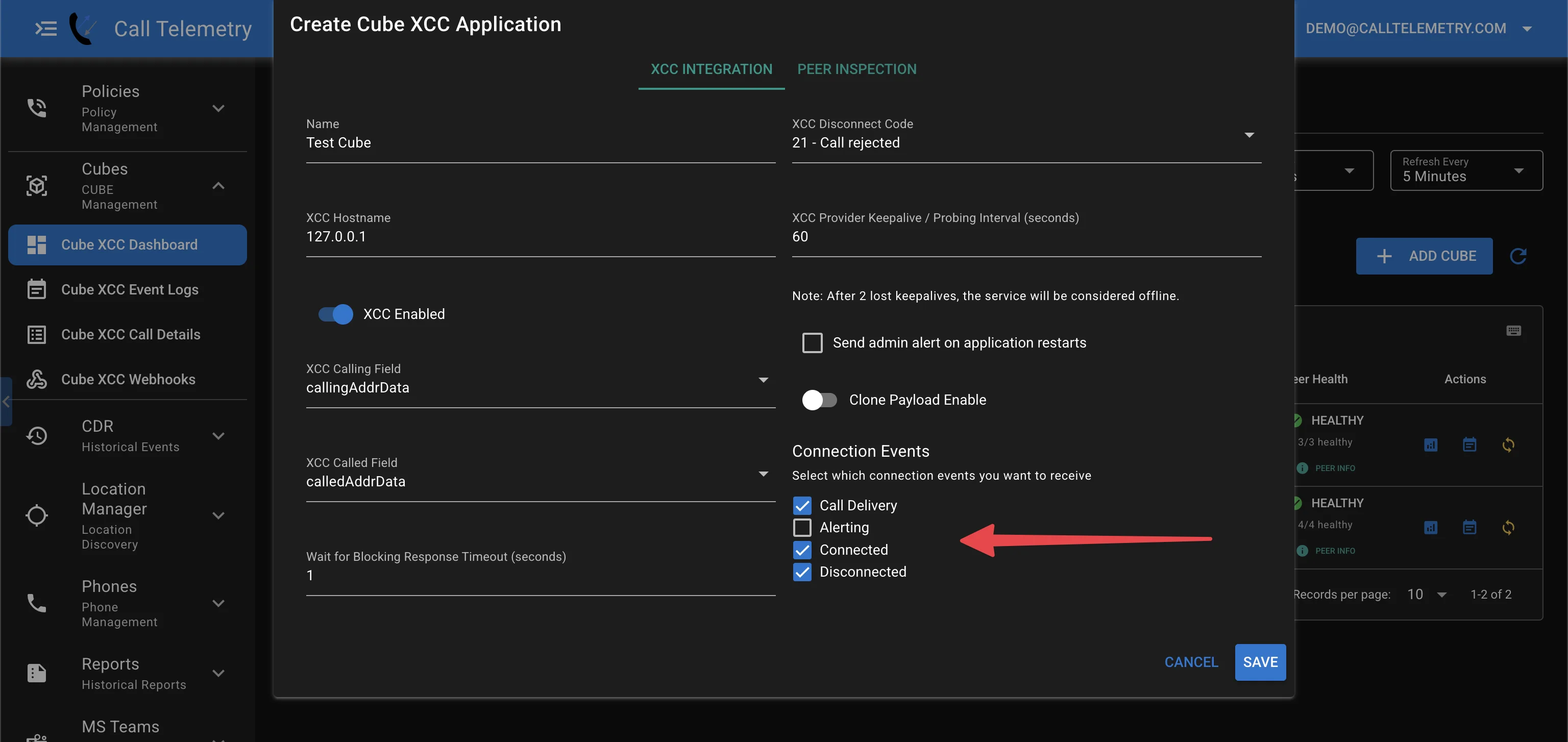1568x742 pixels.
Task: Expand the Reports section
Action: pos(218,673)
